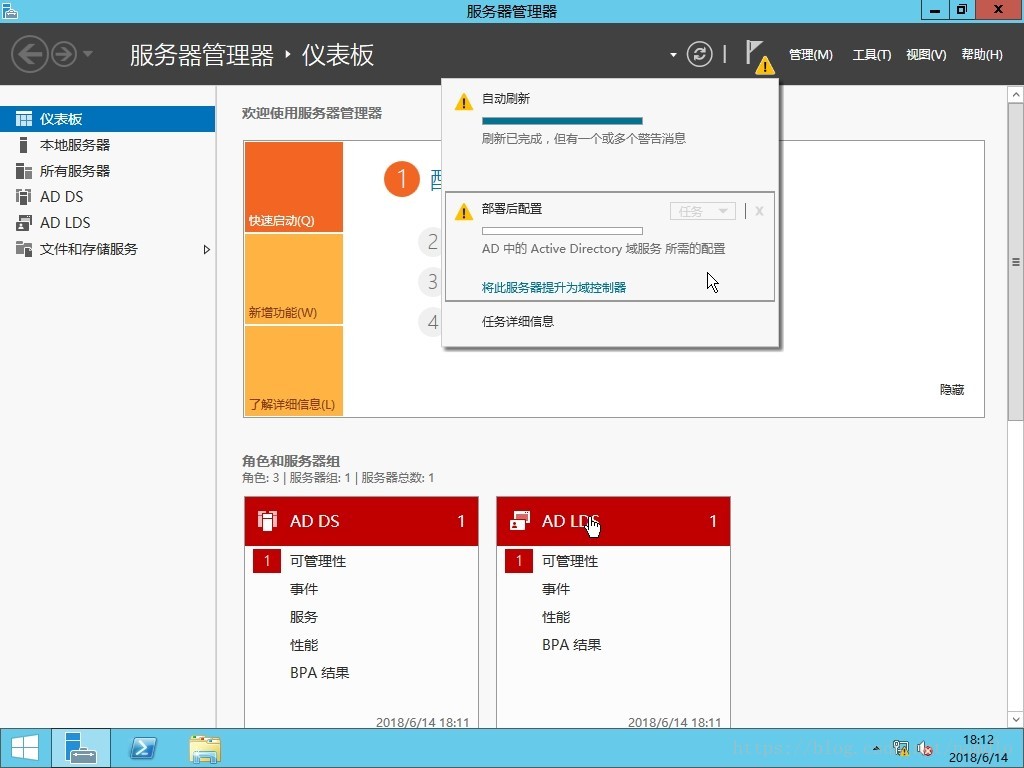Open the 视图(V) menu
Image resolution: width=1024 pixels, height=768 pixels.
tap(926, 55)
